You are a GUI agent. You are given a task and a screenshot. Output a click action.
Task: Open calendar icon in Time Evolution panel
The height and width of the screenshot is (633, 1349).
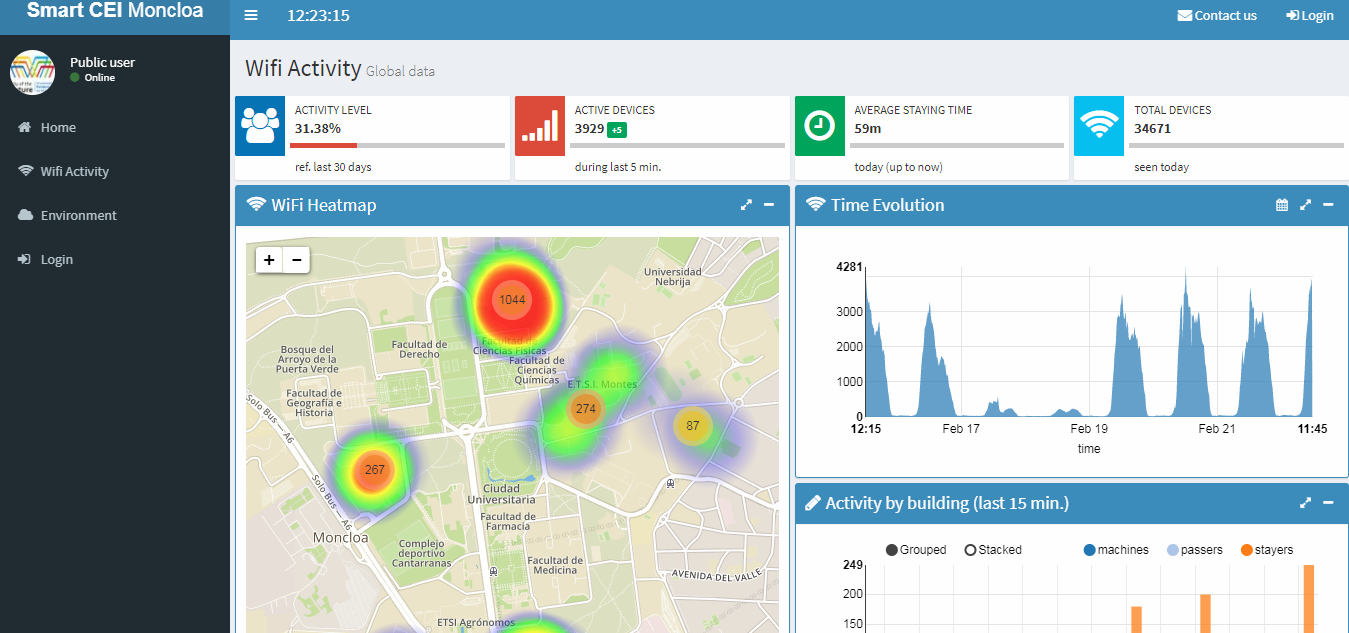pyautogui.click(x=1282, y=205)
